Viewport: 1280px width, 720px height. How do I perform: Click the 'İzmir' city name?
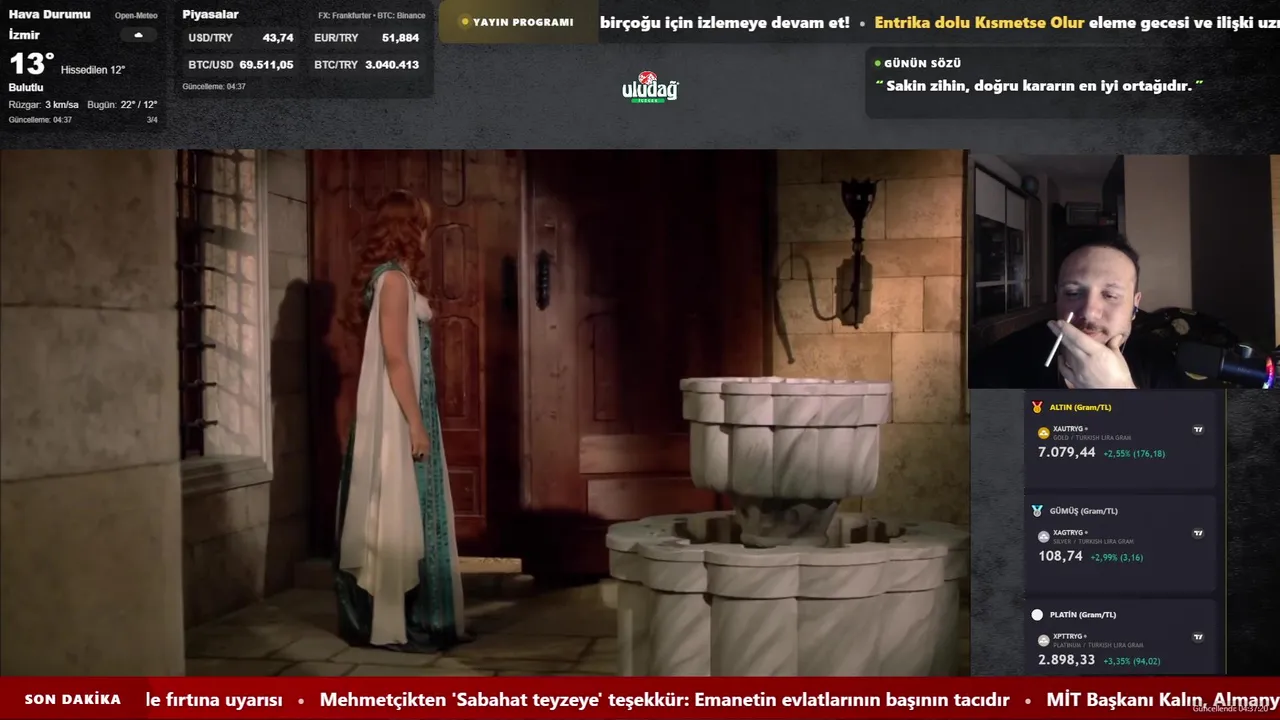[x=24, y=35]
